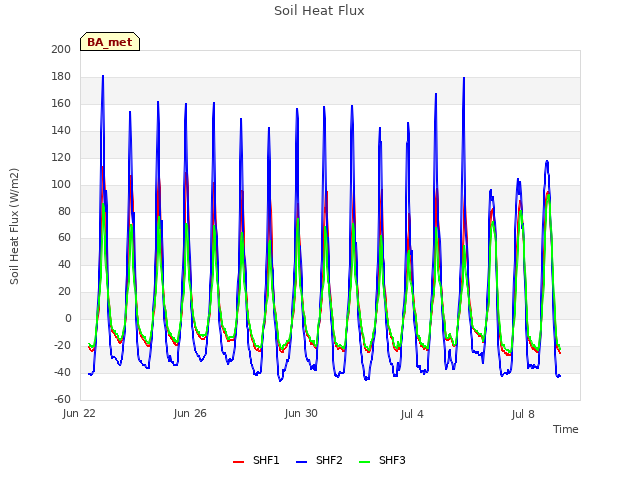Click the 80 y-axis tick label

click(64, 211)
